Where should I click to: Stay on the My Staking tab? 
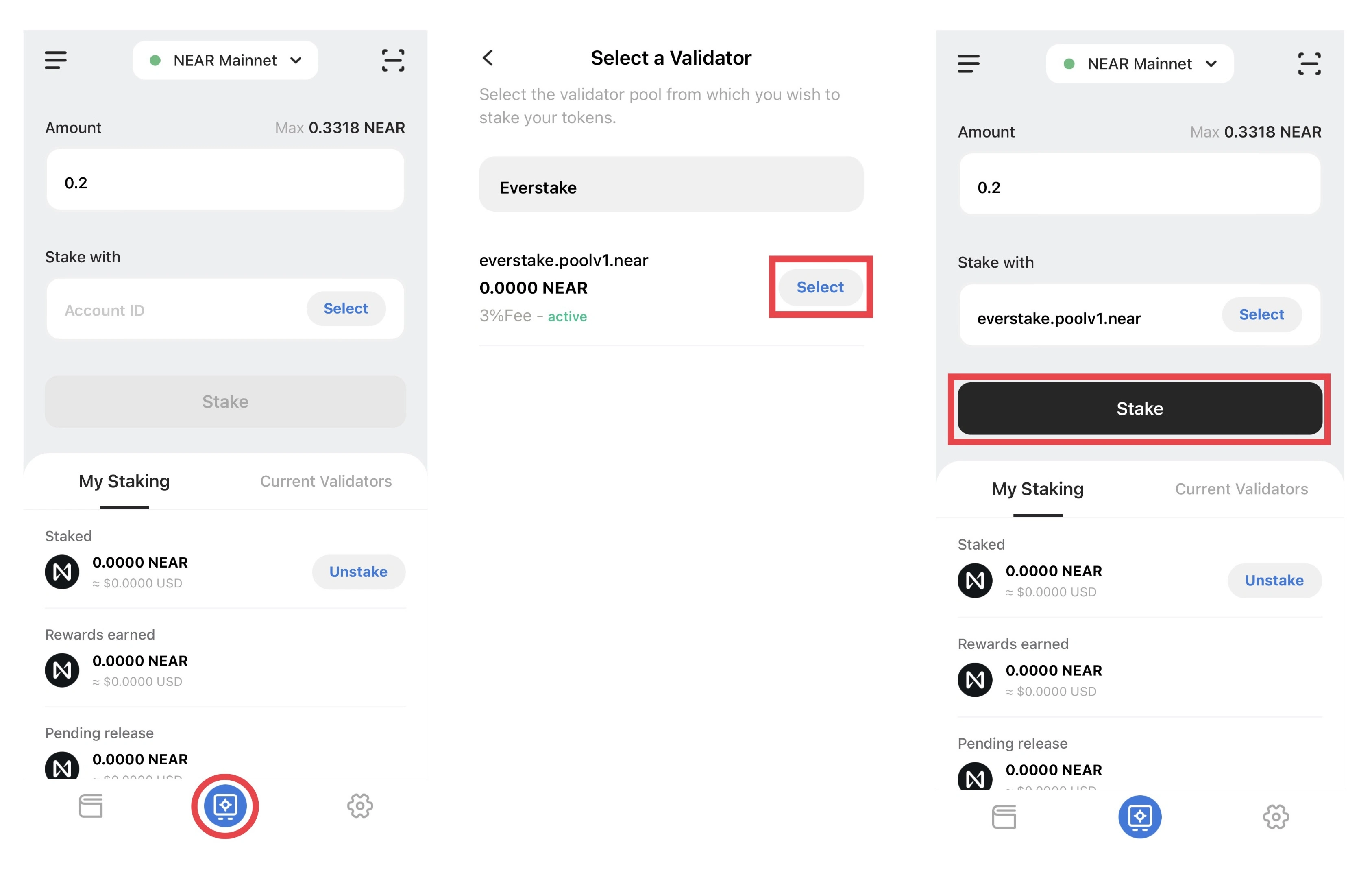123,481
